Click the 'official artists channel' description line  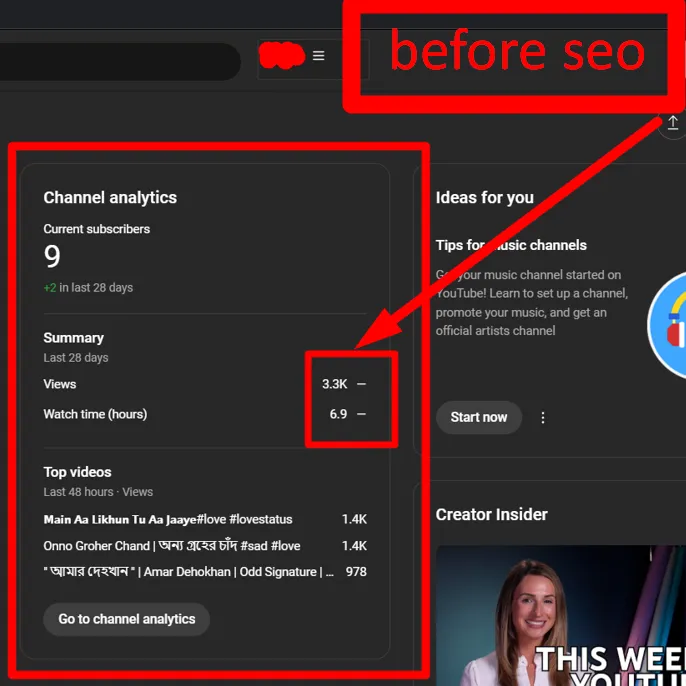coord(495,330)
